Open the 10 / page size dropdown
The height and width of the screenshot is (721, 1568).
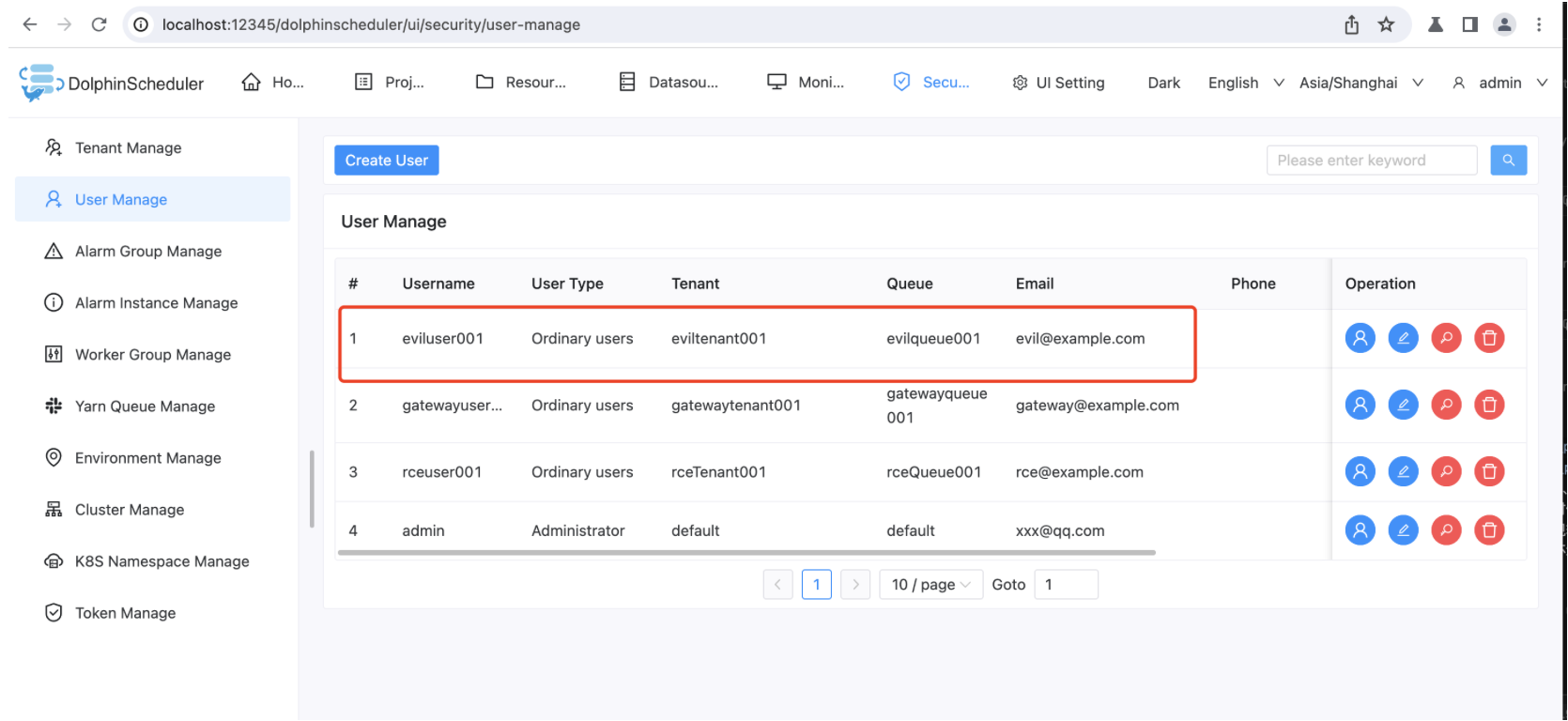(930, 585)
